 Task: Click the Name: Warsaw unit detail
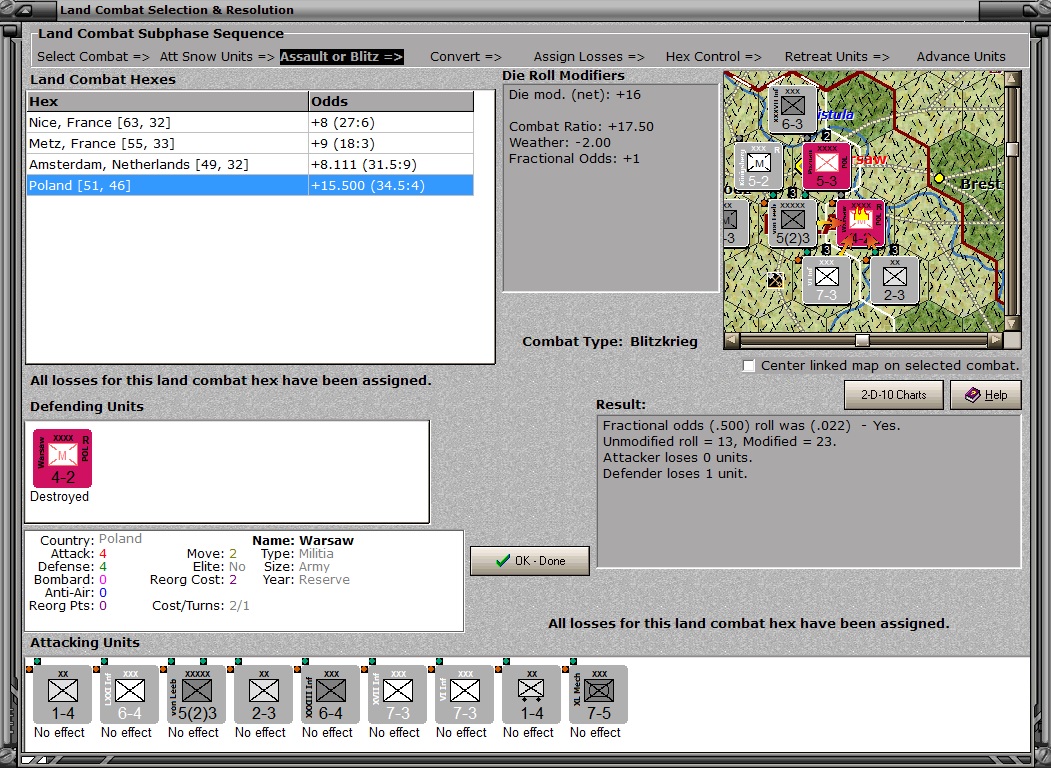point(303,541)
